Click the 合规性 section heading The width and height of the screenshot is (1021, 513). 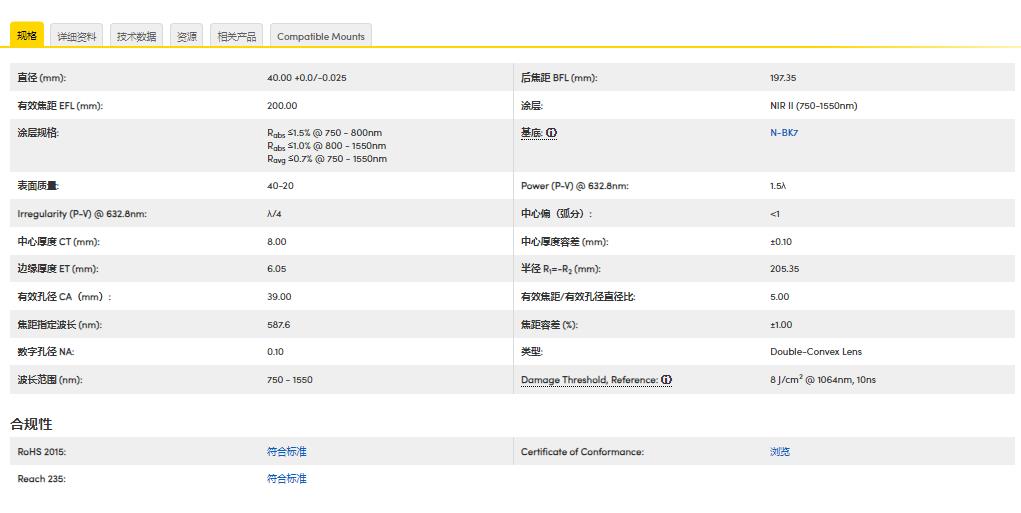[31, 424]
